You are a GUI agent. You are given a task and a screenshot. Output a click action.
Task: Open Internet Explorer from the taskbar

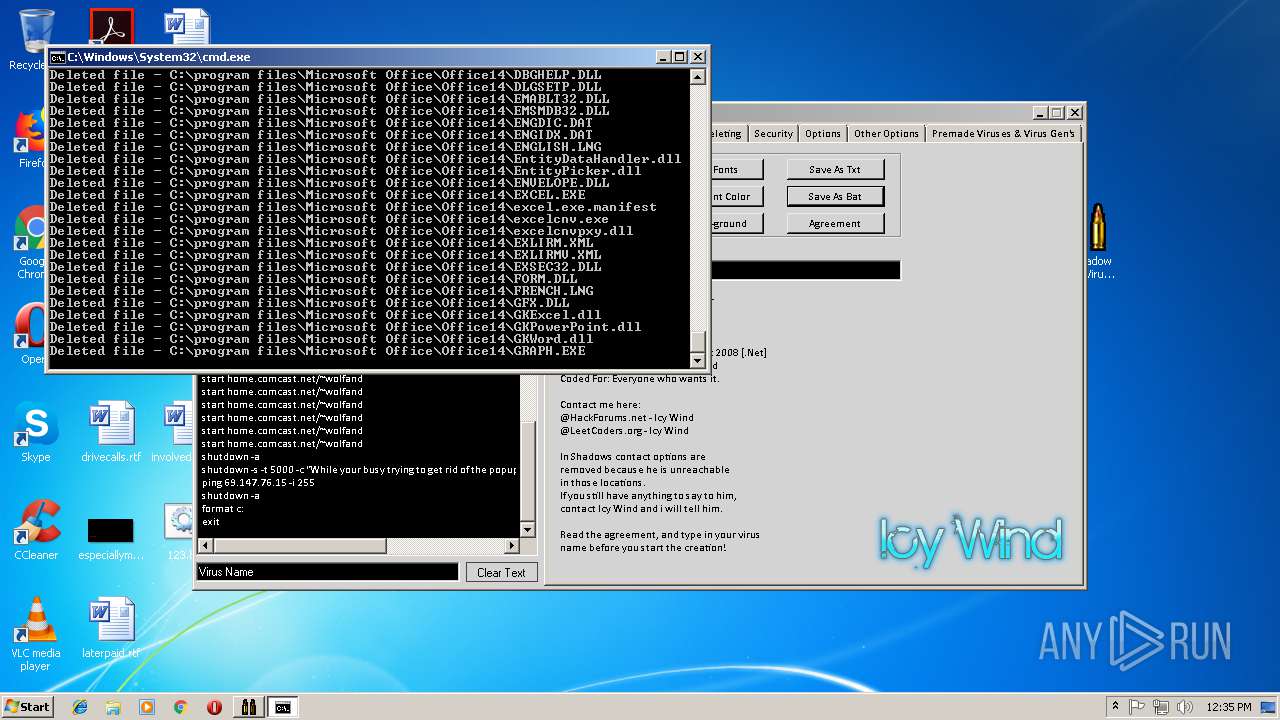(80, 707)
